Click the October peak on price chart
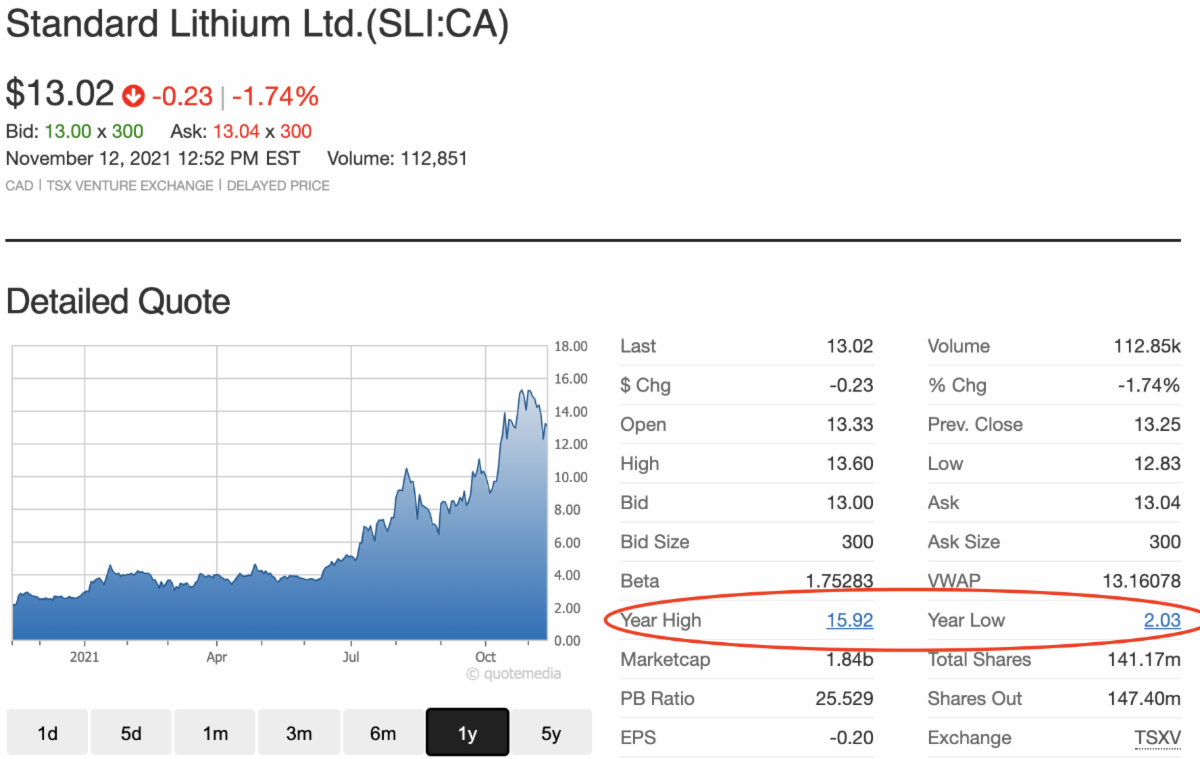Image resolution: width=1200 pixels, height=759 pixels. 522,391
